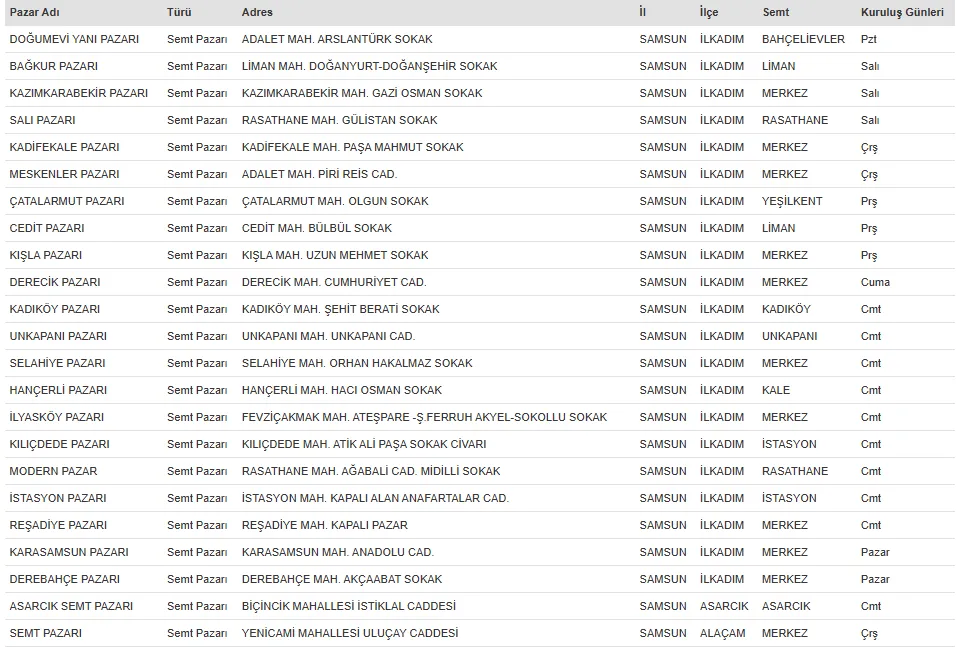Click the YEŞİLKENT semt cell
The height and width of the screenshot is (647, 956).
[792, 201]
